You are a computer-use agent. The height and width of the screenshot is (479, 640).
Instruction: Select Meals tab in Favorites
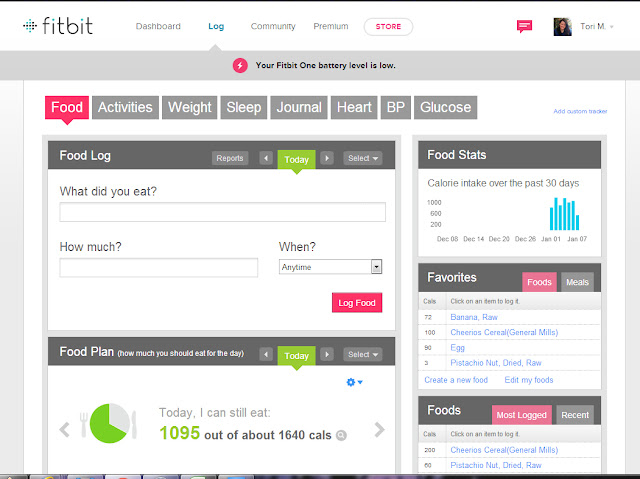[x=577, y=282]
